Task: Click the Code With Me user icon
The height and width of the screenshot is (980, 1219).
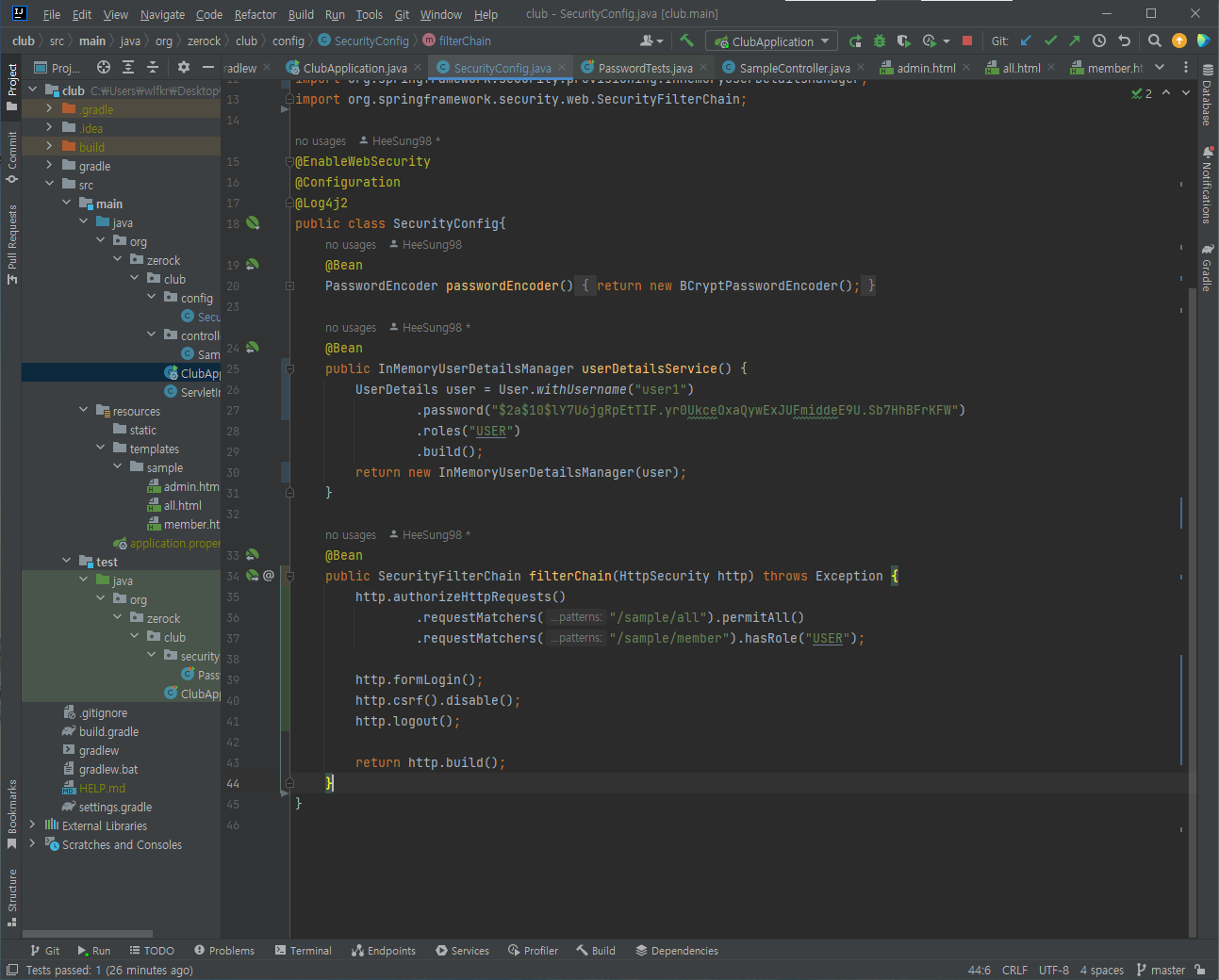Action: [651, 41]
